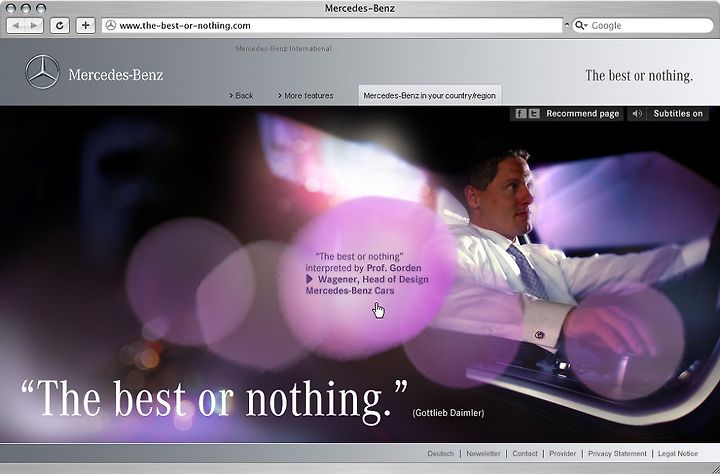Open Mercedes-Benz International link
Viewport: 720px width, 474px height.
pyautogui.click(x=283, y=49)
